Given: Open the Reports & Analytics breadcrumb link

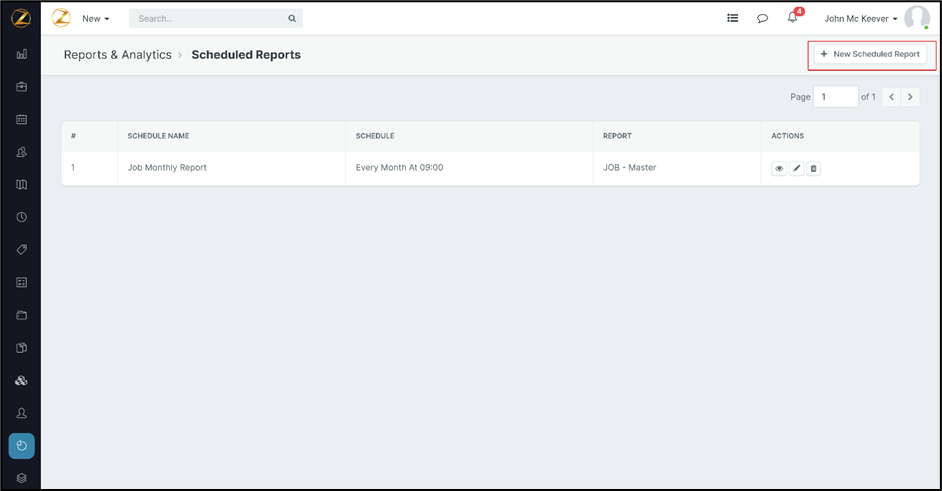Looking at the screenshot, I should 118,55.
